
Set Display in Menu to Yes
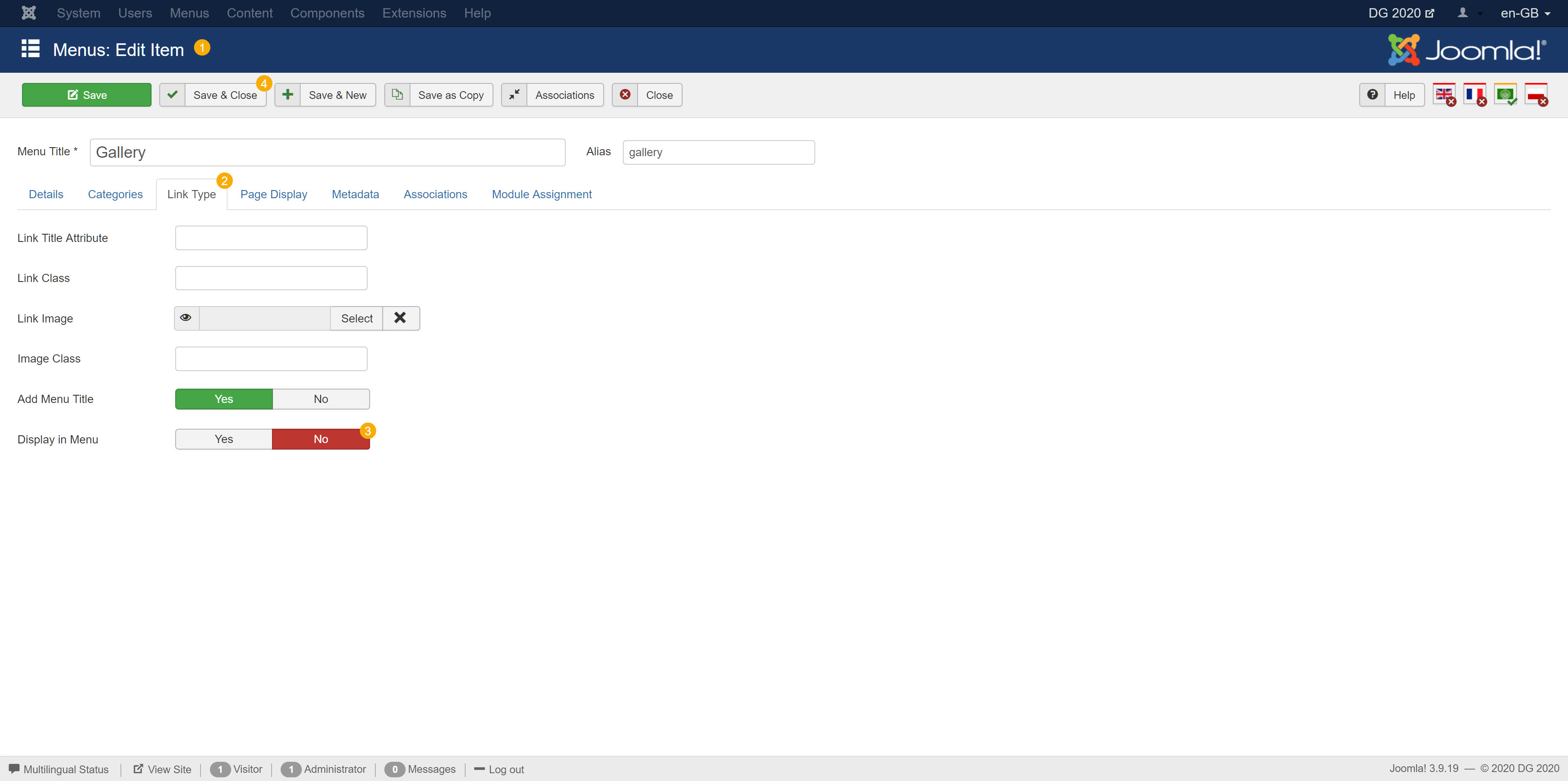click(x=223, y=439)
